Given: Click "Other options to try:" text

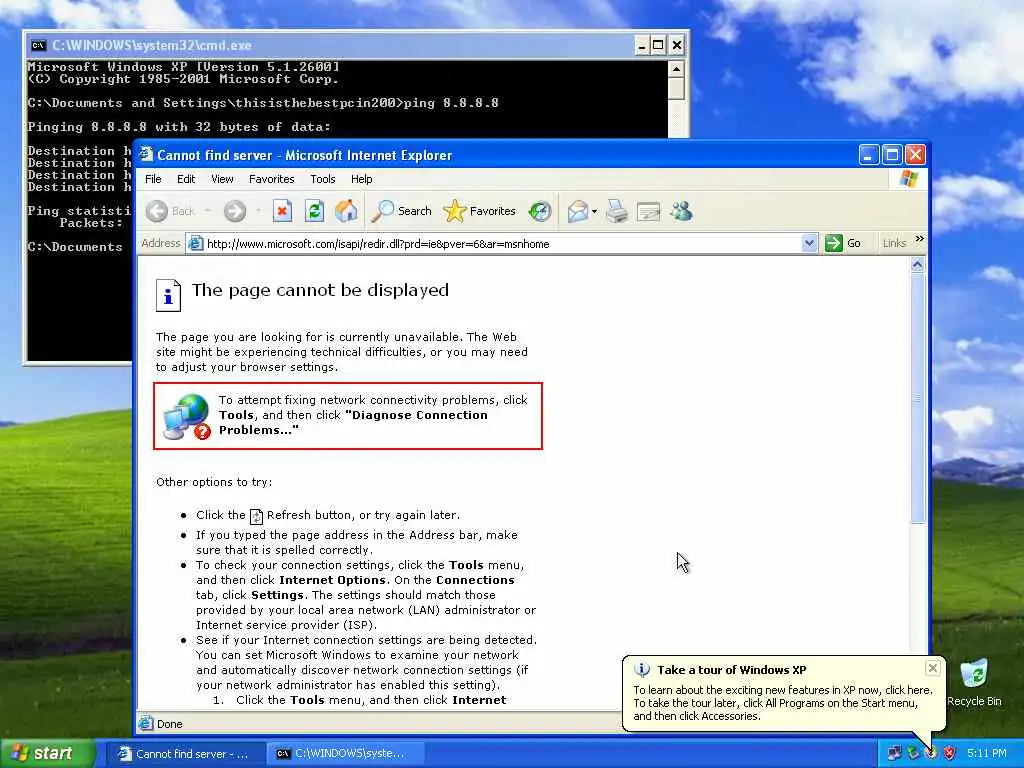Looking at the screenshot, I should click(x=214, y=482).
